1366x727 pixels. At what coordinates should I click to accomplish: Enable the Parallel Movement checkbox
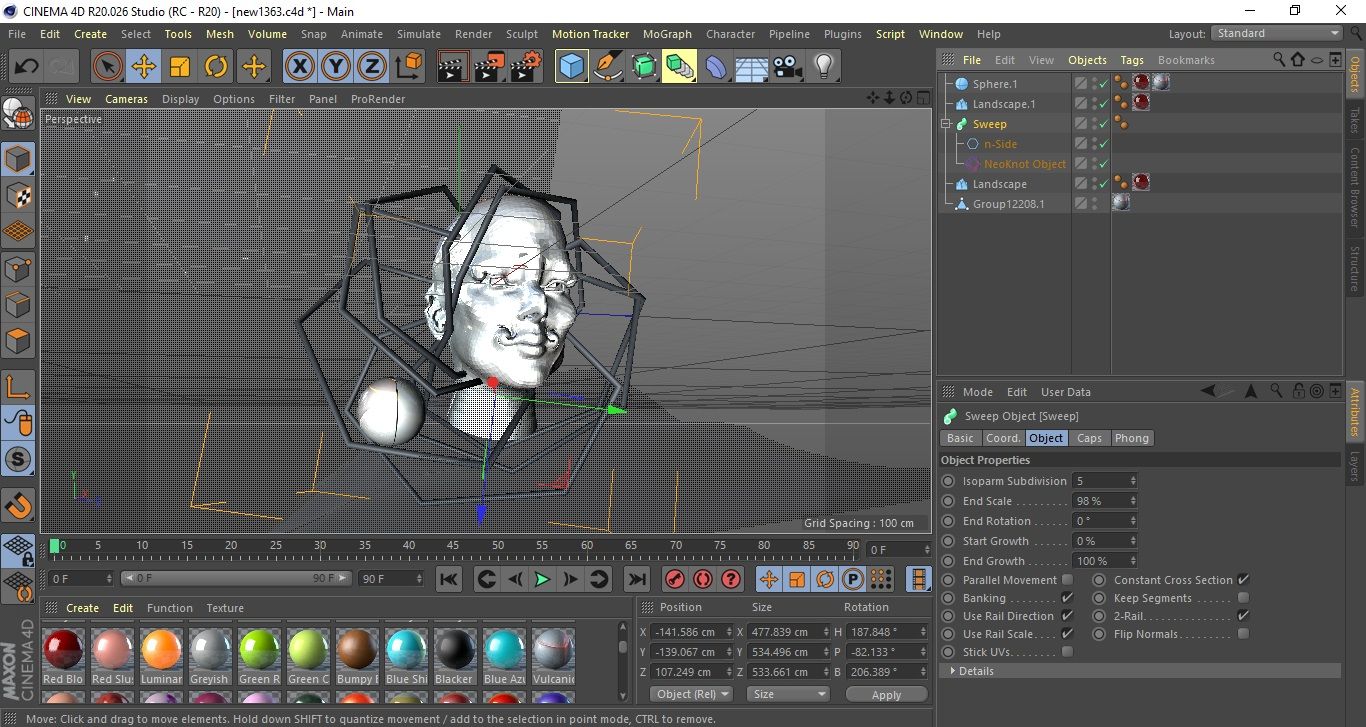click(x=1067, y=580)
